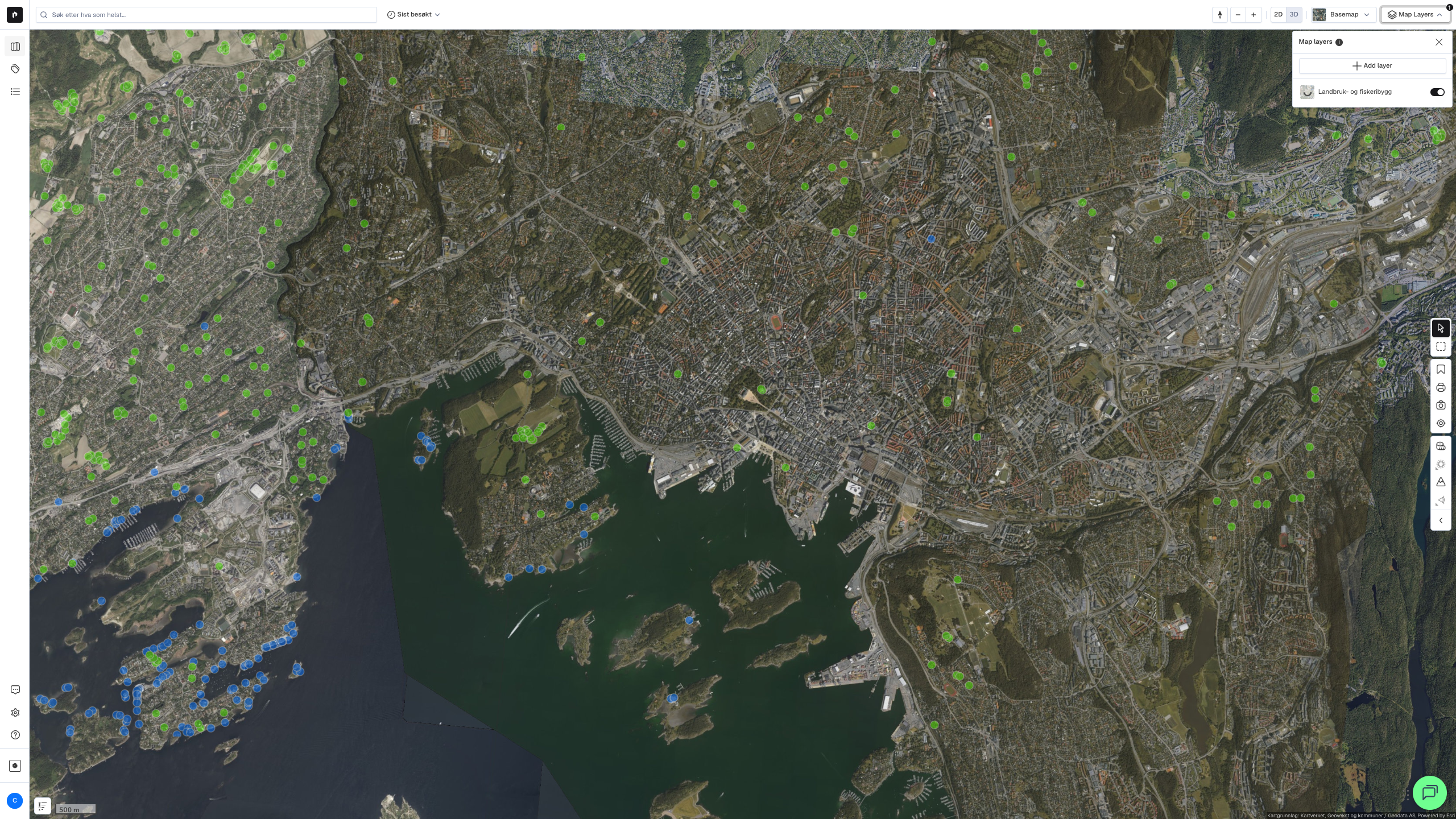The height and width of the screenshot is (819, 1456).
Task: Open the legend list icon near scale bar
Action: click(x=43, y=806)
